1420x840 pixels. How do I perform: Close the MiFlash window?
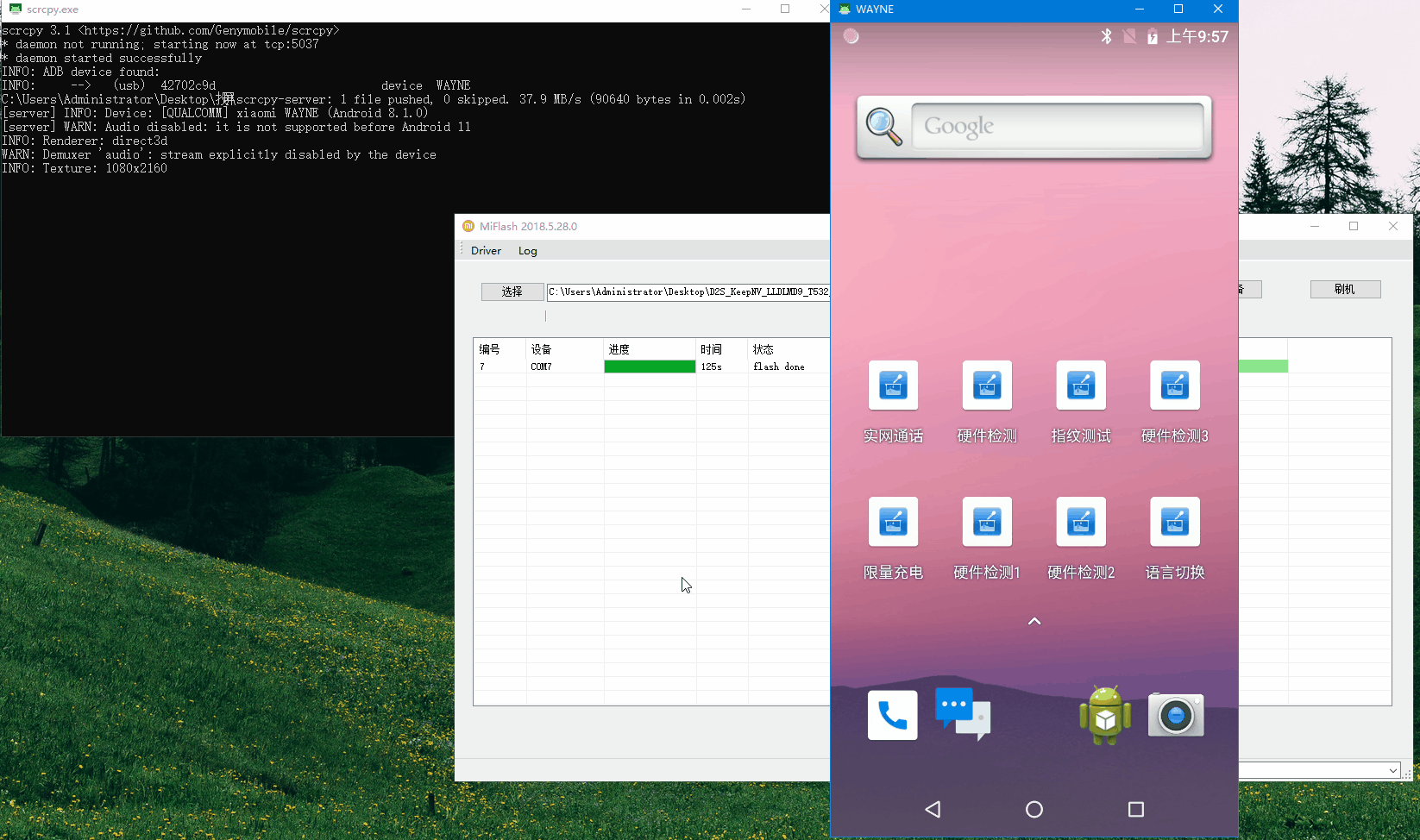click(x=1393, y=226)
